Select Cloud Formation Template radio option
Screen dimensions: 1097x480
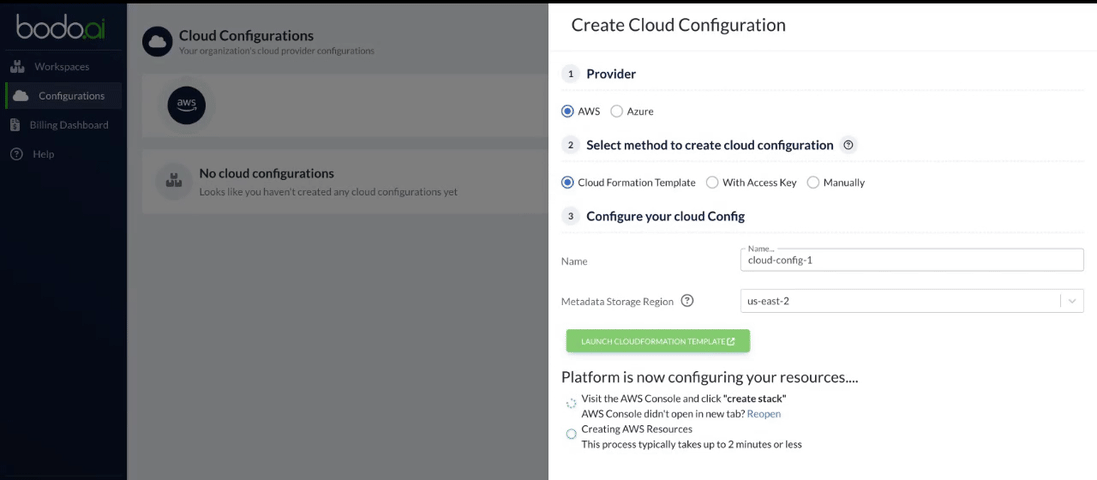pos(568,183)
